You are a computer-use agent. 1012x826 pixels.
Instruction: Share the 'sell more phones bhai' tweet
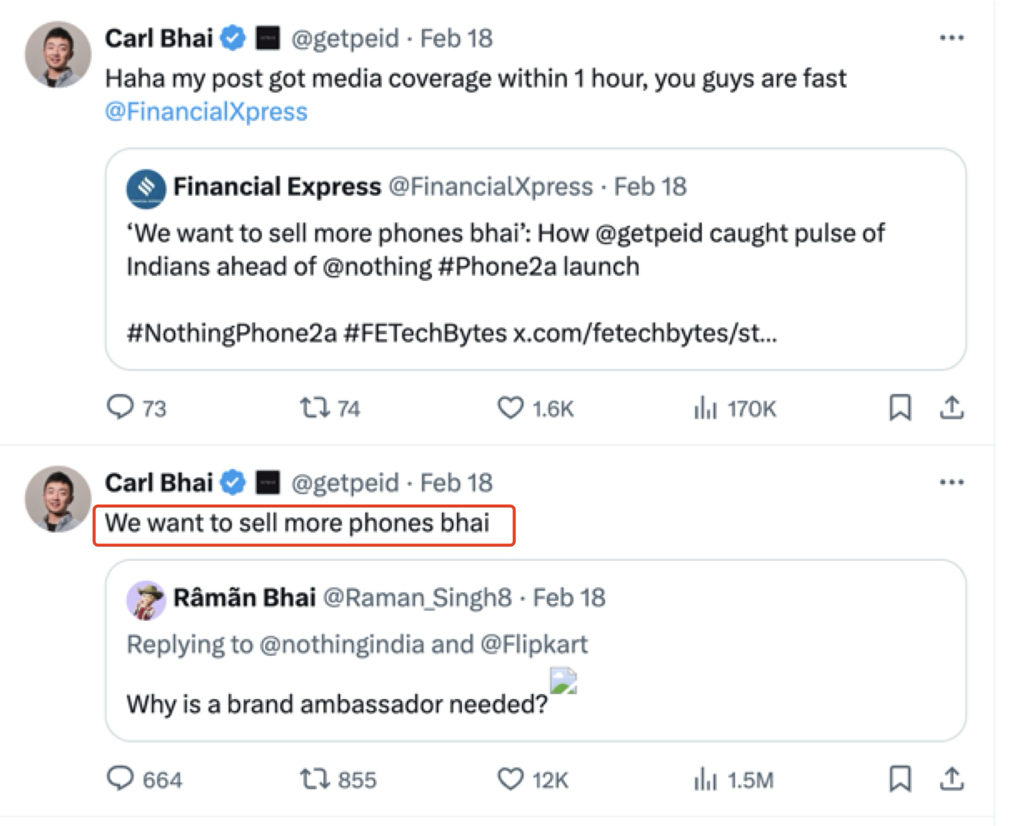[x=952, y=779]
